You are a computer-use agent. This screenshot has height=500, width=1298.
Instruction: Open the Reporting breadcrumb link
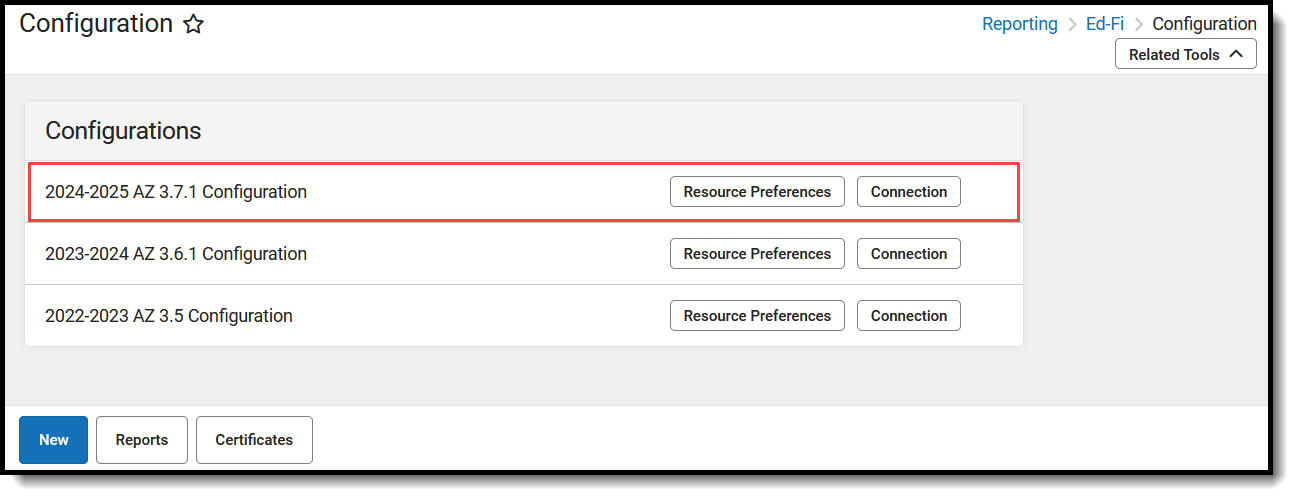(1019, 24)
